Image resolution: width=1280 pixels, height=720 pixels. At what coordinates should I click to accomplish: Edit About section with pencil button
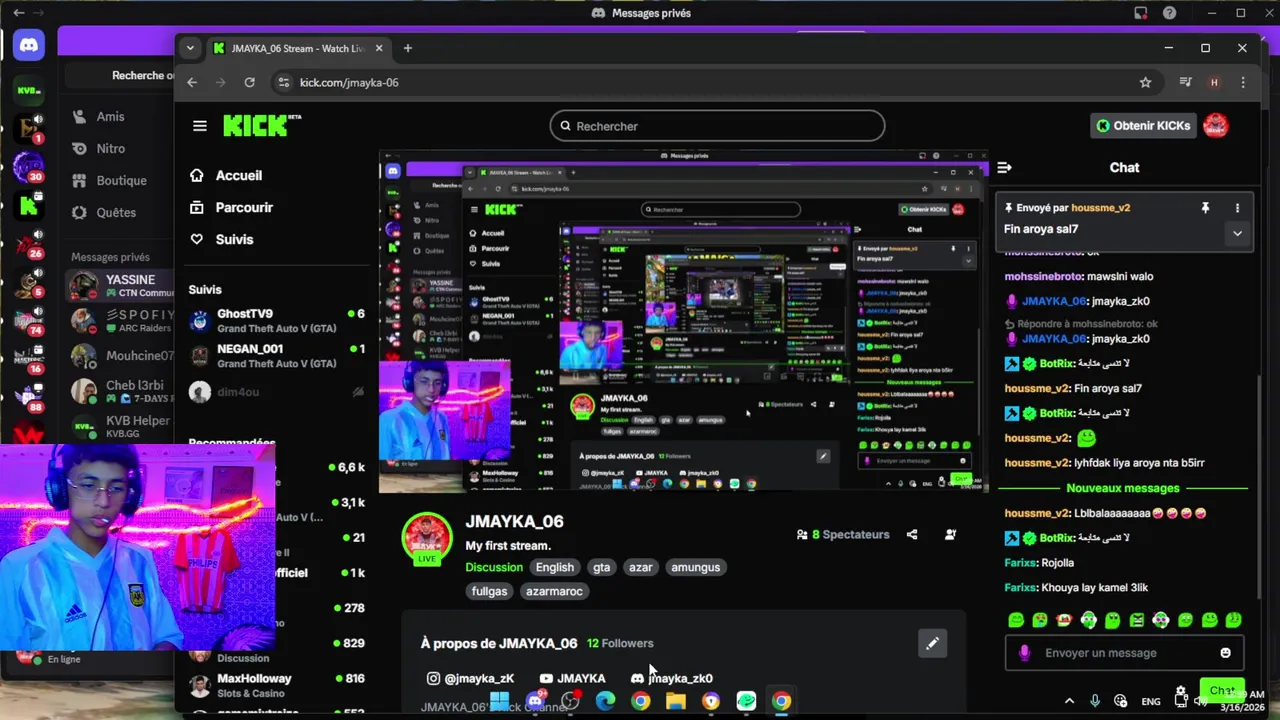[932, 643]
